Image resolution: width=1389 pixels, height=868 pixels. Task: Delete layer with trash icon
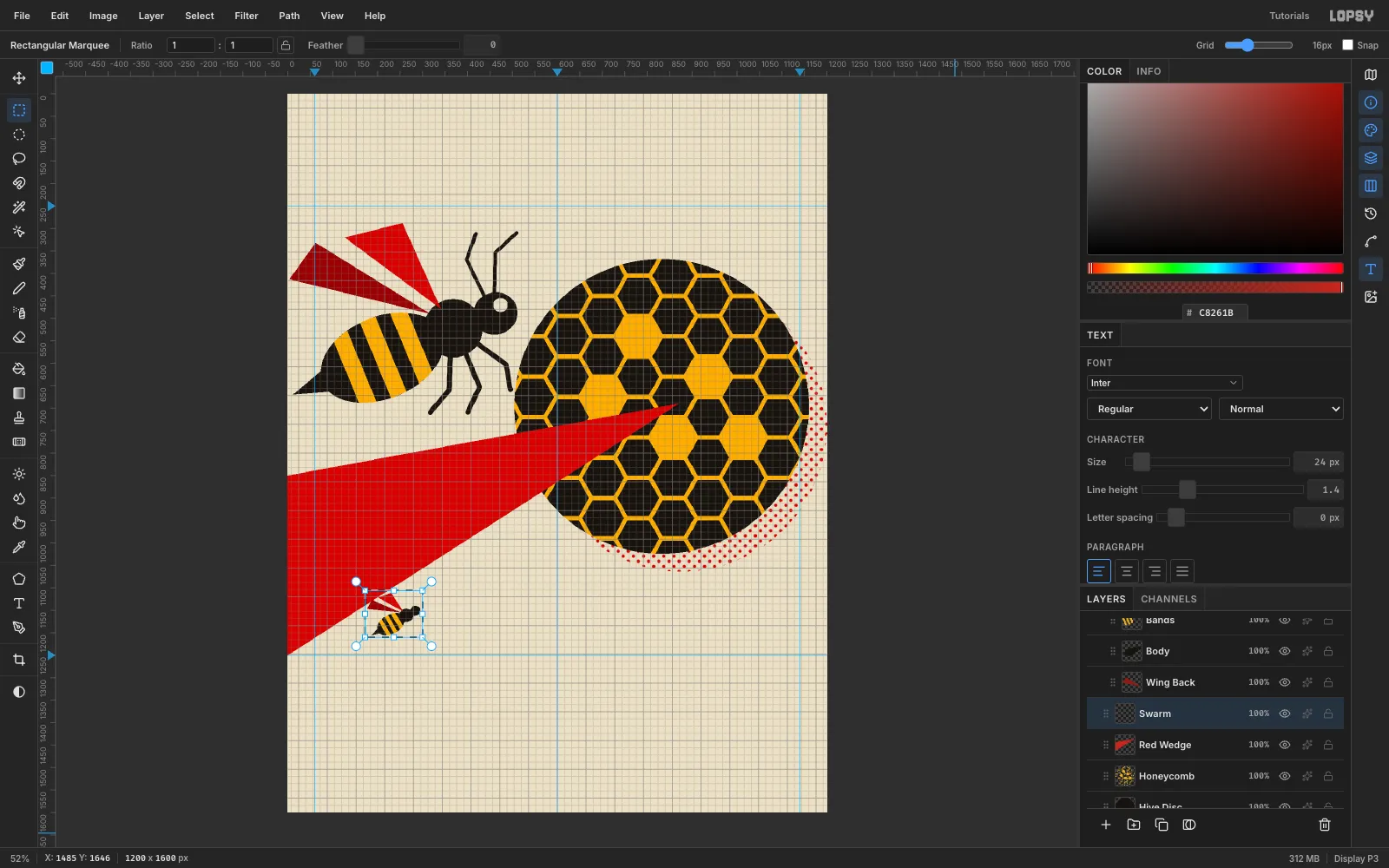click(x=1325, y=825)
